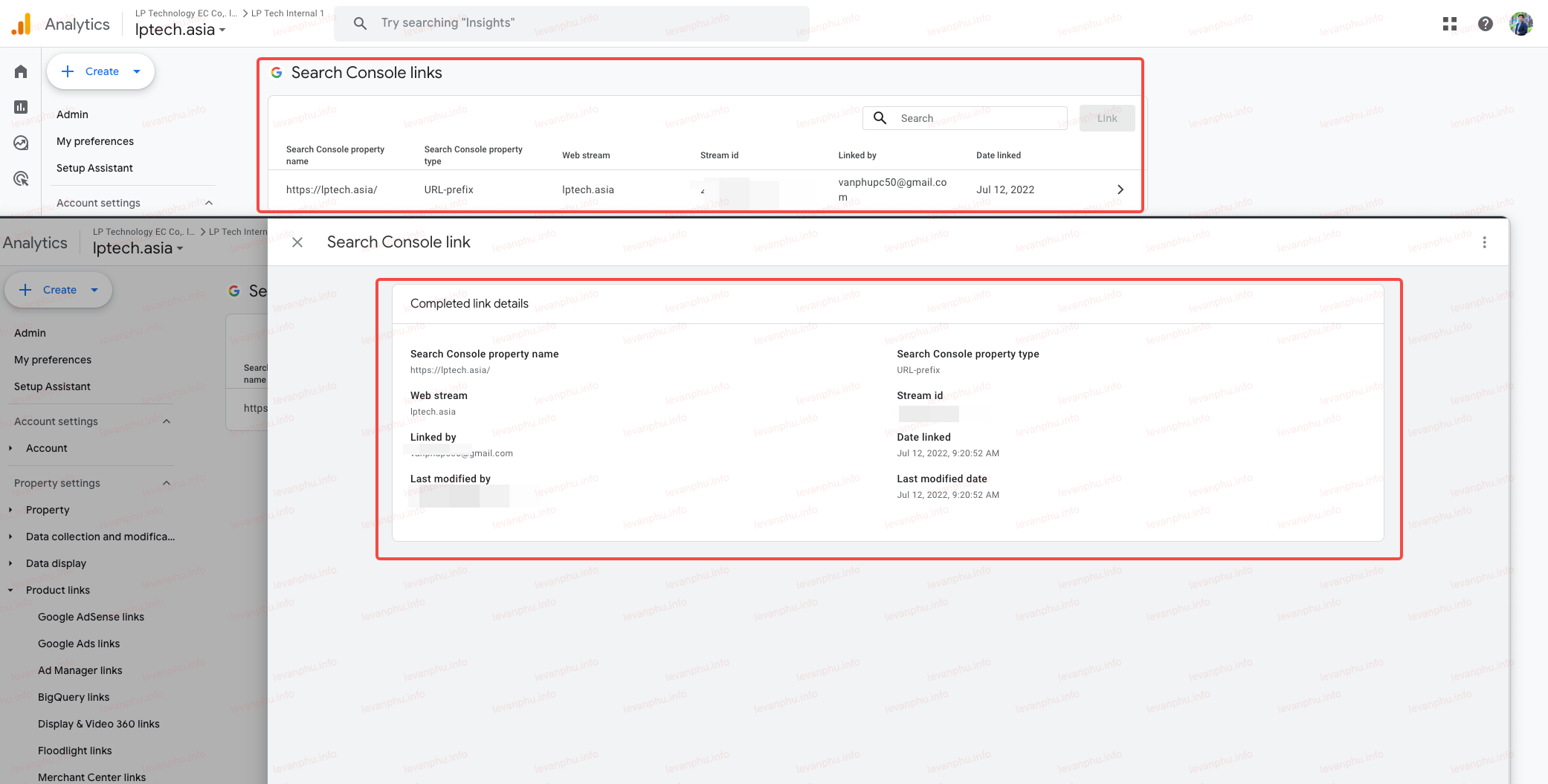Screen dimensions: 1548x784
Task: Open the Home icon in left rail
Action: point(21,71)
